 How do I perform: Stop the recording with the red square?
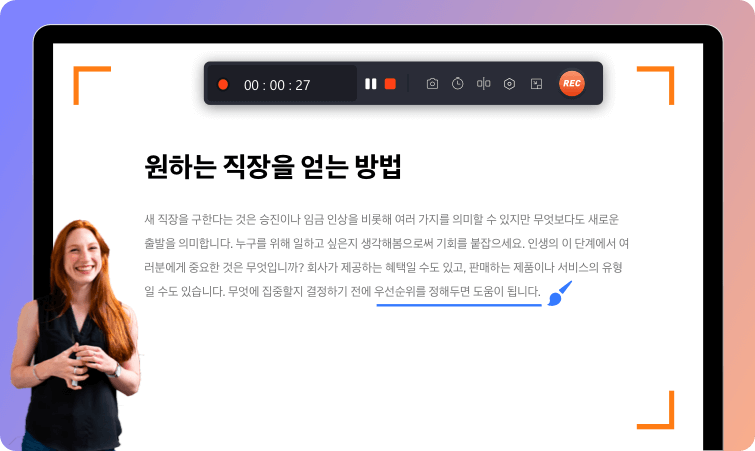pyautogui.click(x=390, y=84)
